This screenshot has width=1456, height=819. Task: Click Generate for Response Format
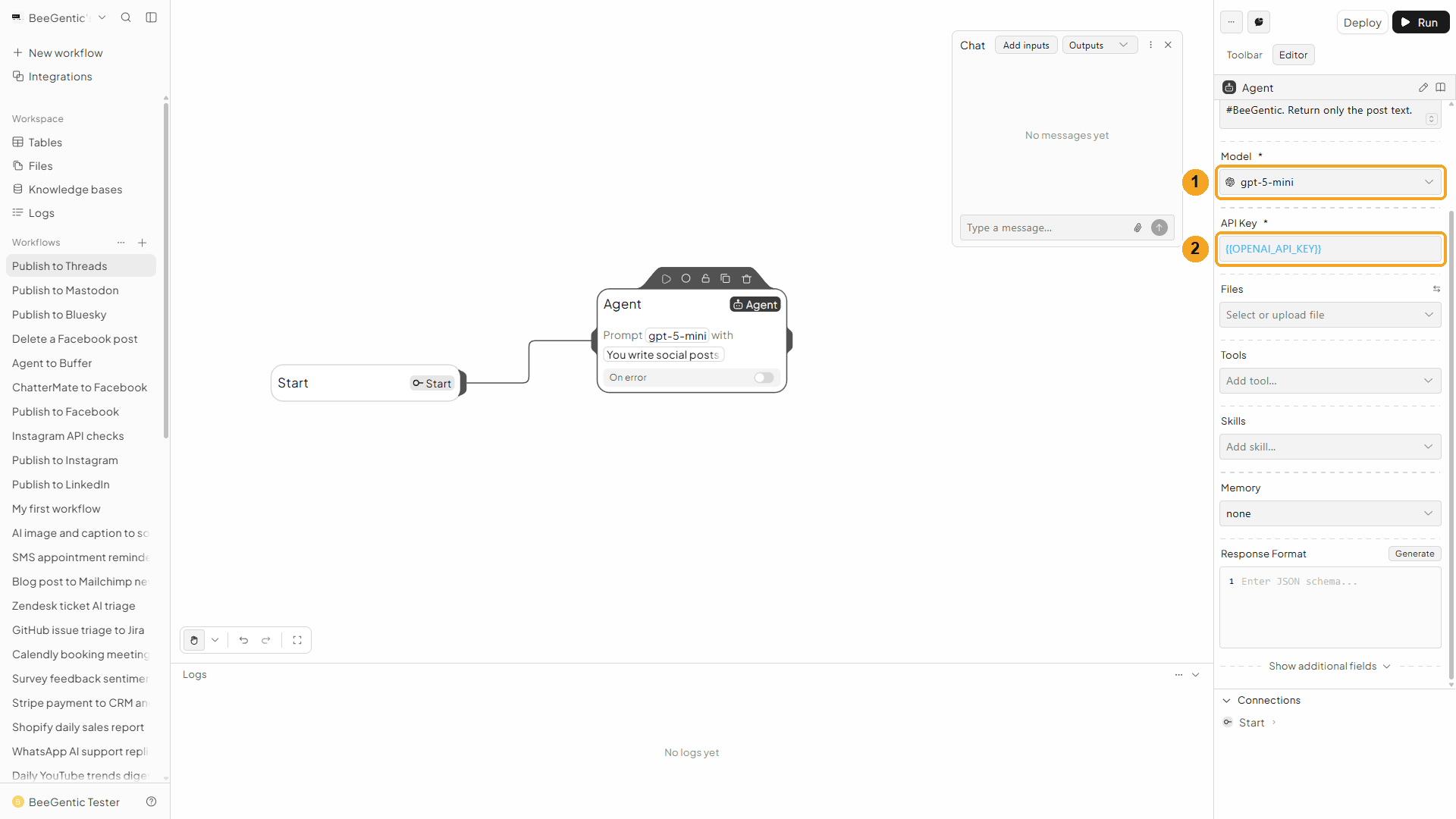click(x=1414, y=554)
